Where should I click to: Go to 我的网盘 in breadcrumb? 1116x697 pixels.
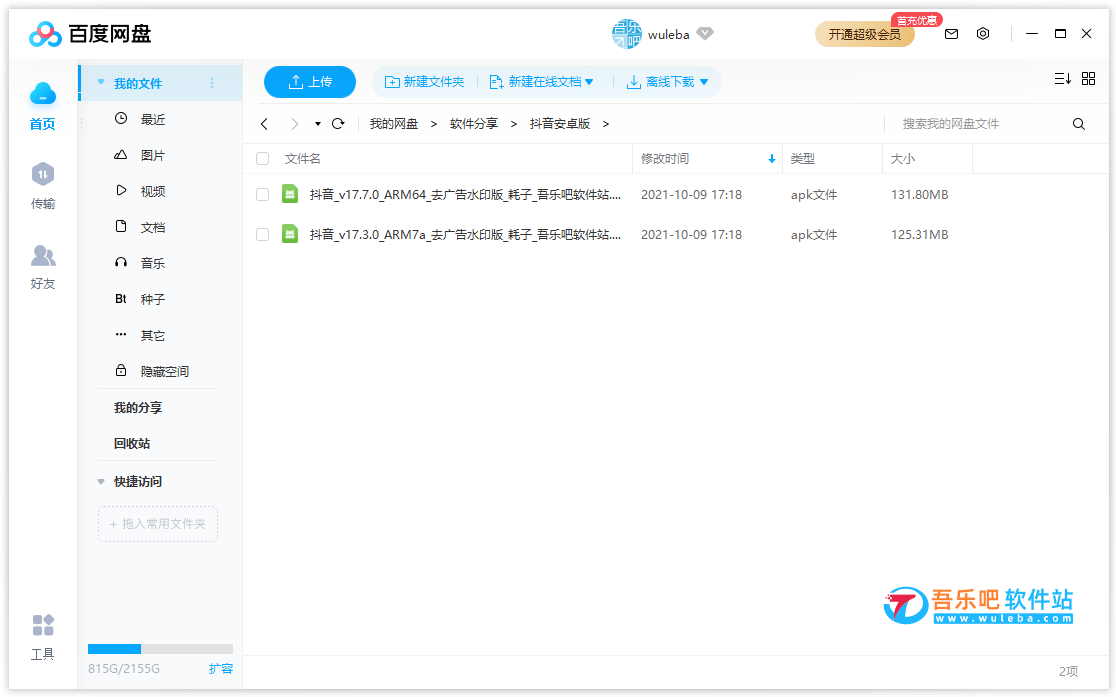(x=394, y=124)
